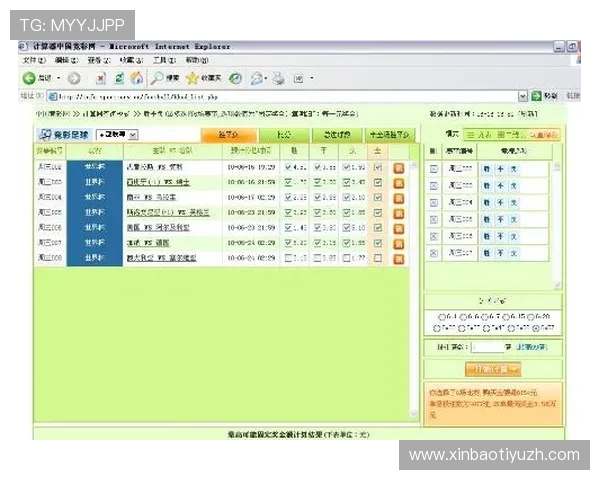Click the Stop loading icon with red X
Screen dimensions: 600x480
coord(101,78)
